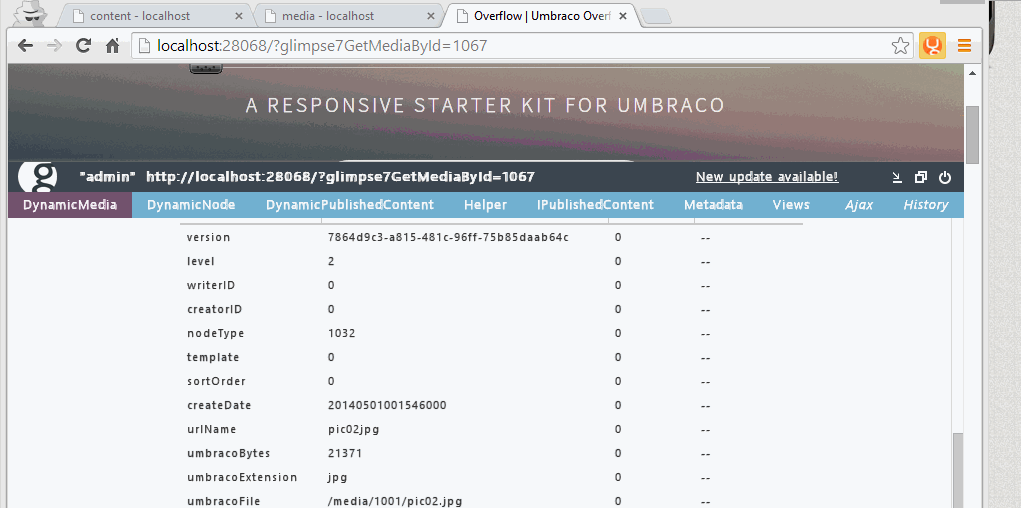
Task: Click the browser forward arrow
Action: click(x=54, y=46)
